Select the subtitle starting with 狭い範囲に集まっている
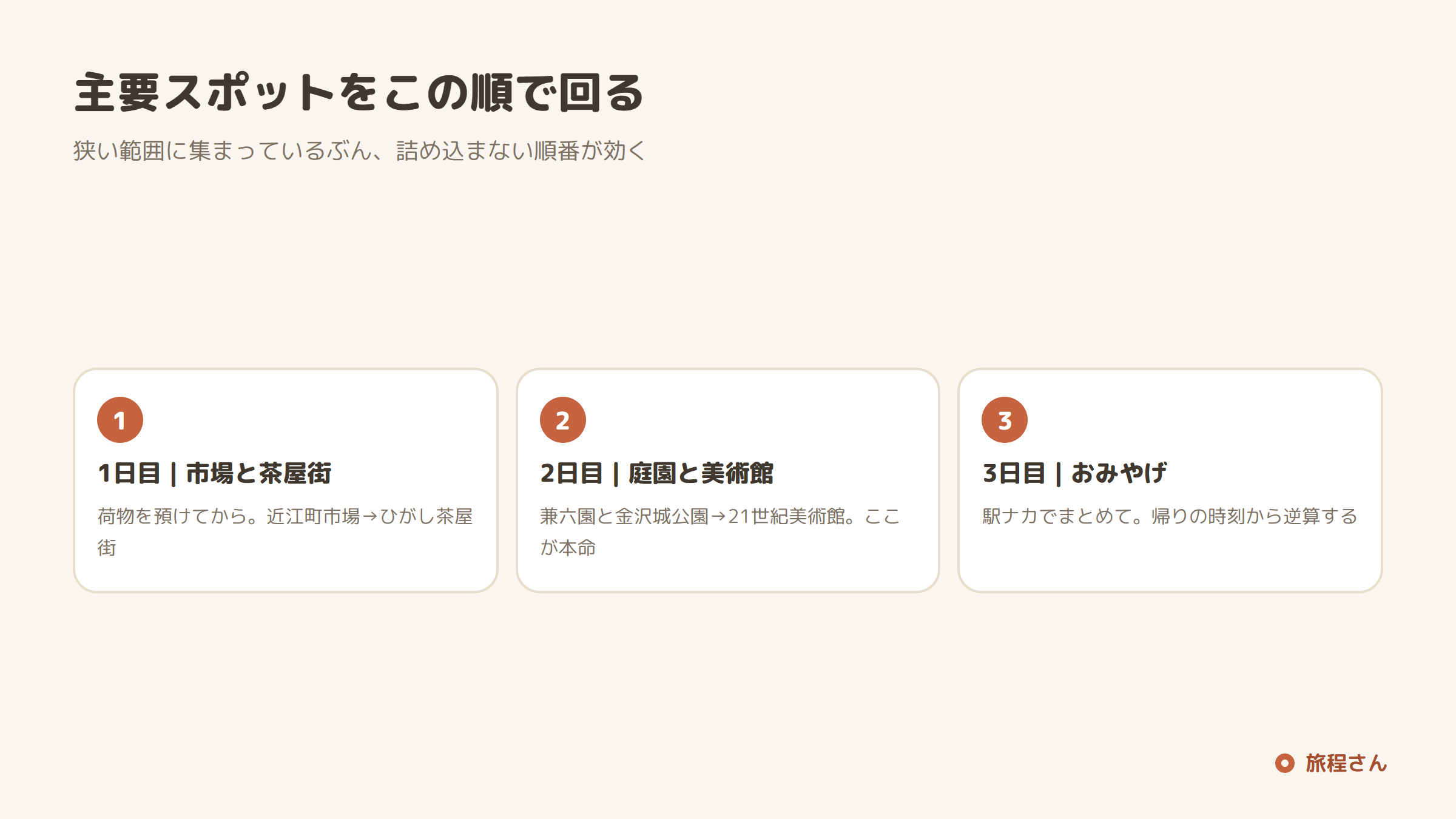The image size is (1456, 819). pyautogui.click(x=359, y=150)
